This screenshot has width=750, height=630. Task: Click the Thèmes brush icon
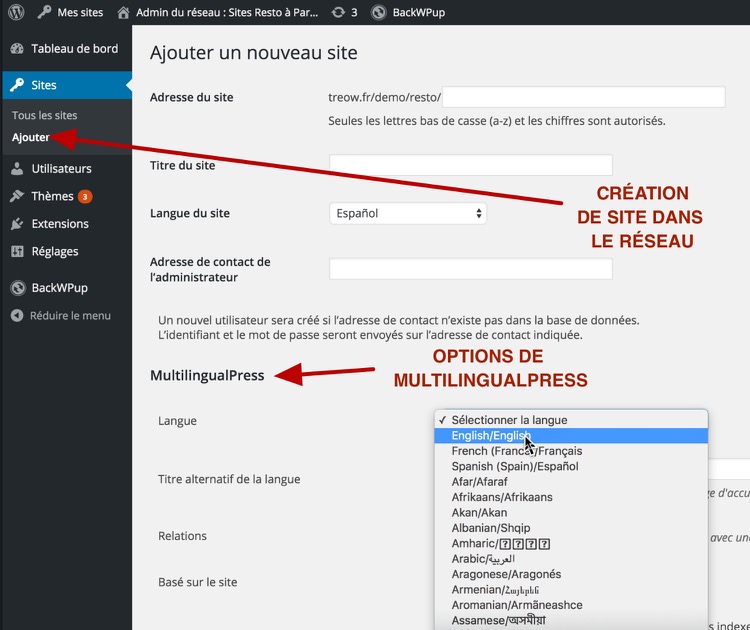(x=17, y=196)
